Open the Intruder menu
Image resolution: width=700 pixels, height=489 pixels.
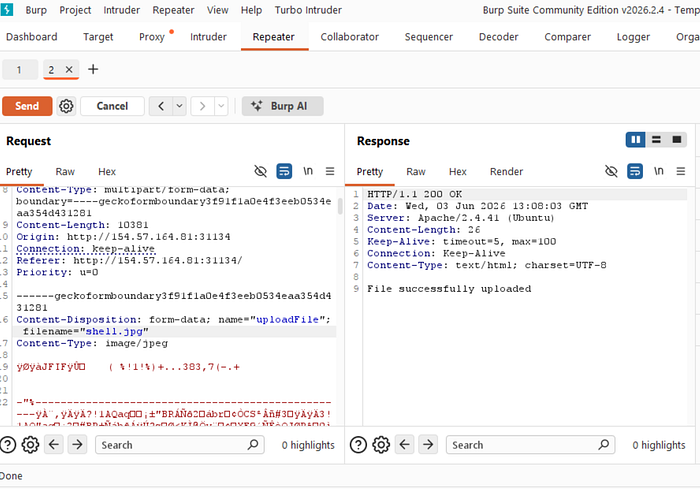121,10
